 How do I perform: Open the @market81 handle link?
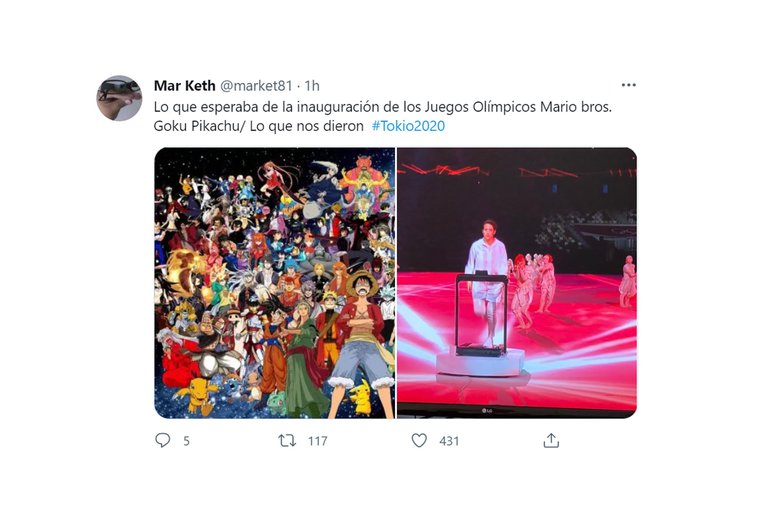256,86
